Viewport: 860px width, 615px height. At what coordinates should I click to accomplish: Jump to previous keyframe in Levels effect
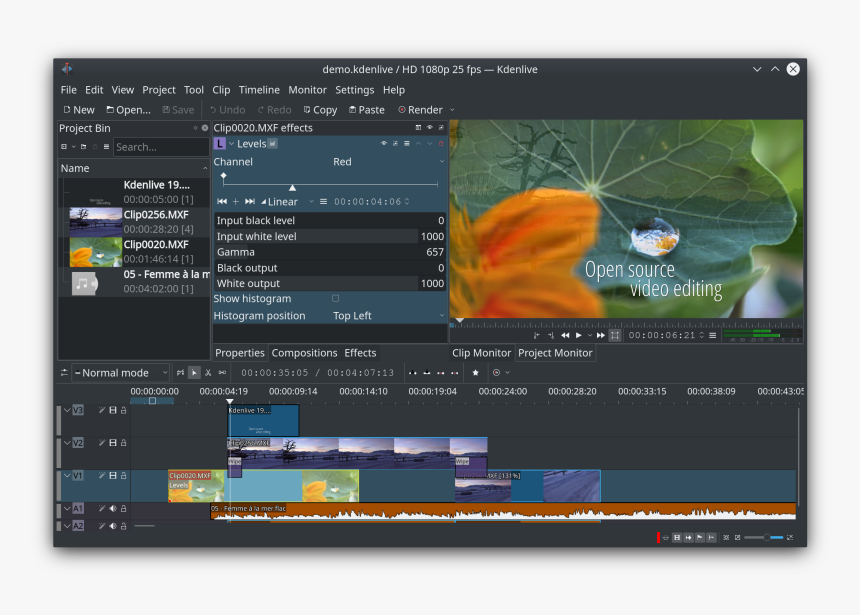coord(222,202)
